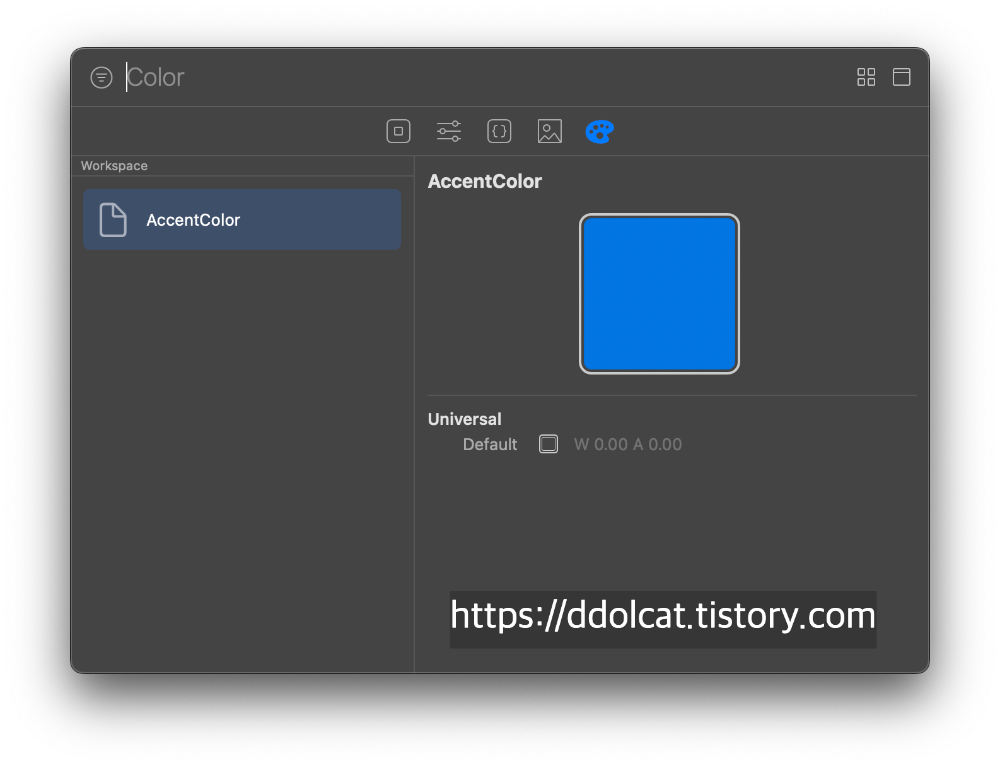Click the small Default color well
Image resolution: width=1000 pixels, height=766 pixels.
(x=548, y=444)
